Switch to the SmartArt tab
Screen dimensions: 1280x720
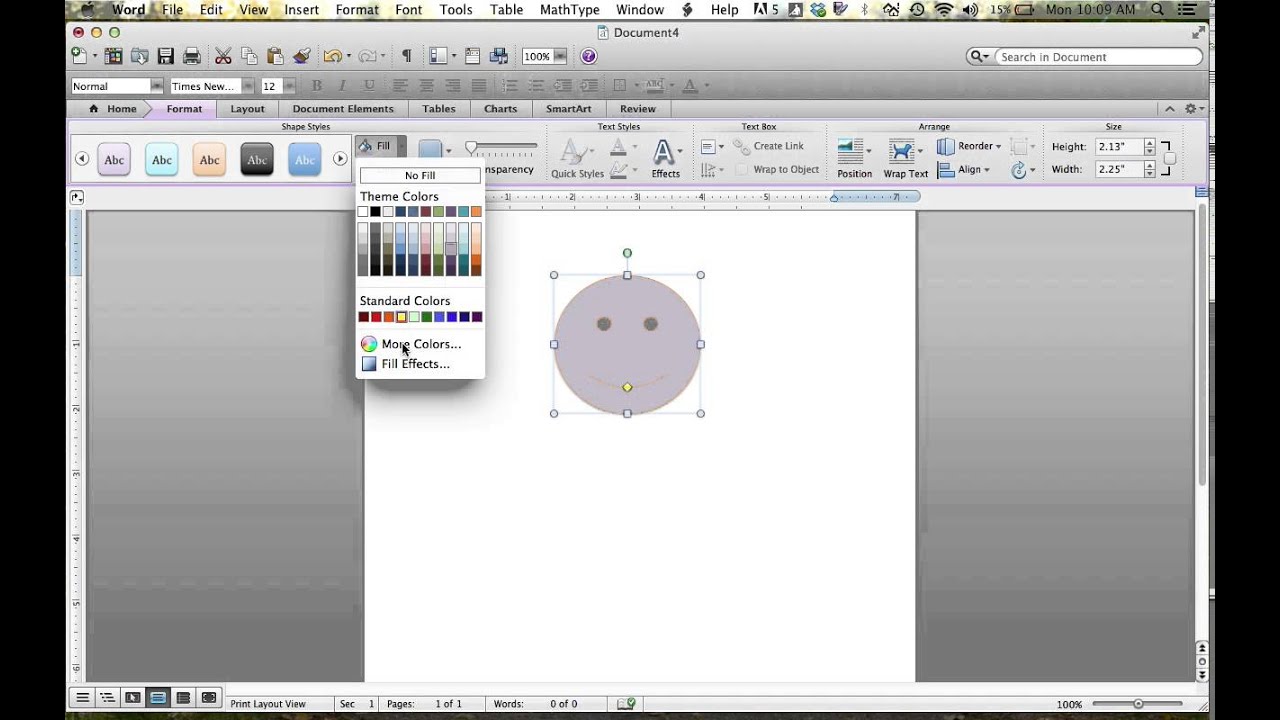(x=568, y=109)
